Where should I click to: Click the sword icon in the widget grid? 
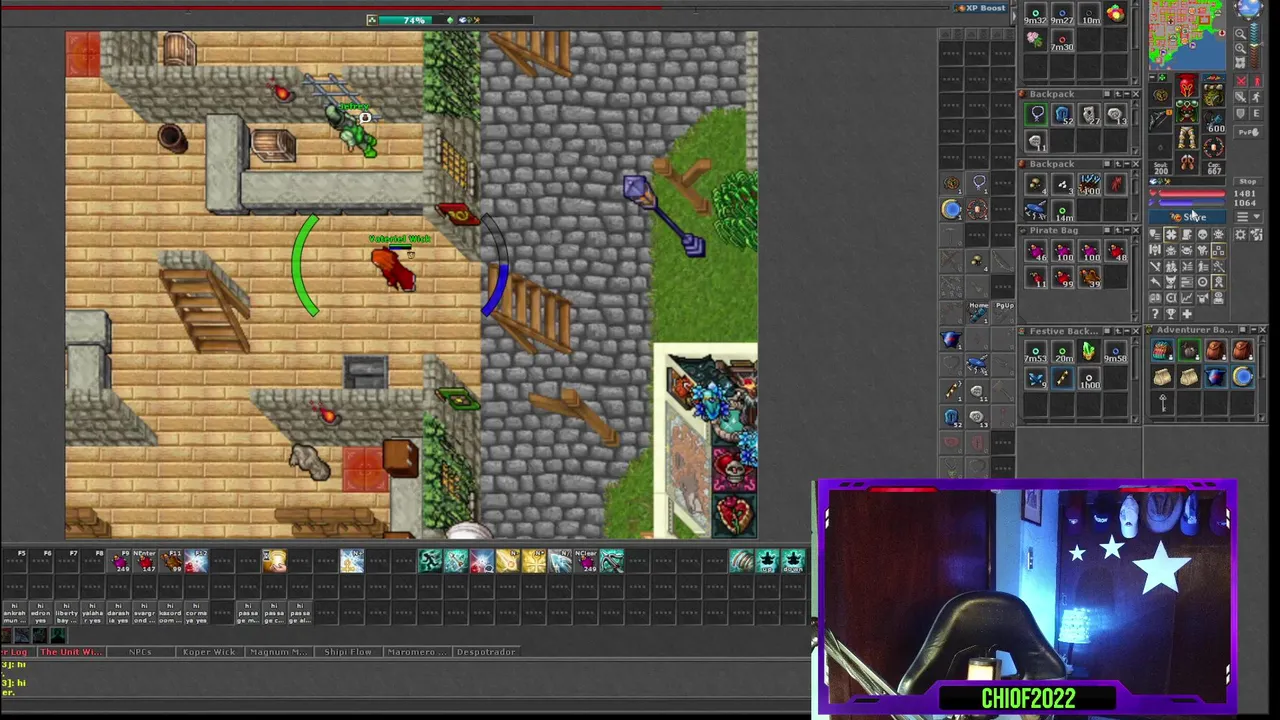click(x=1155, y=267)
